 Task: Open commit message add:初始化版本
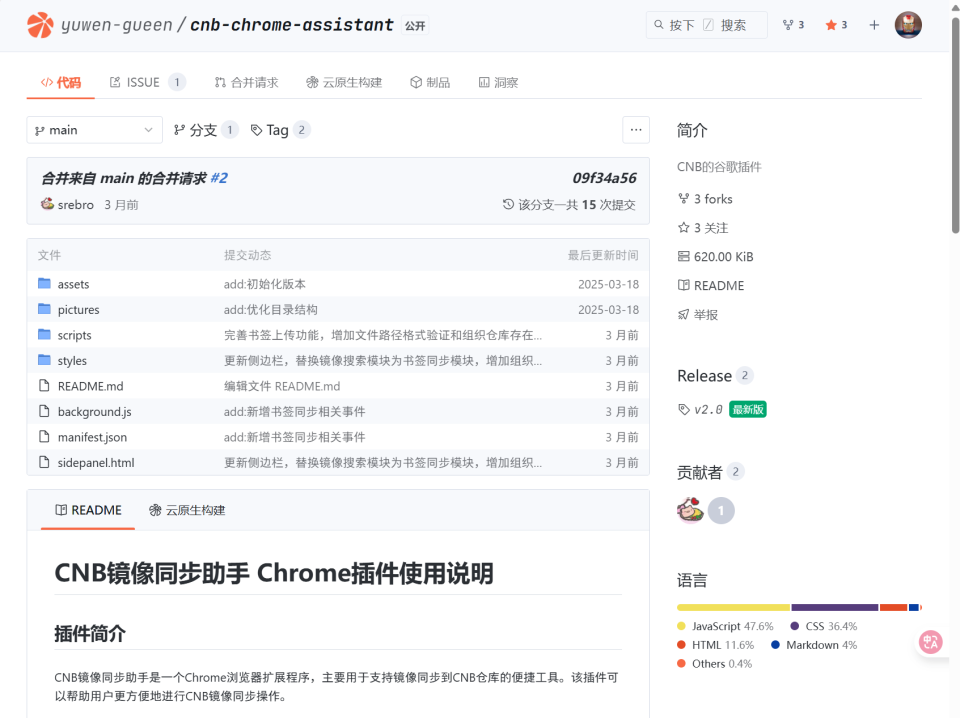click(x=264, y=284)
